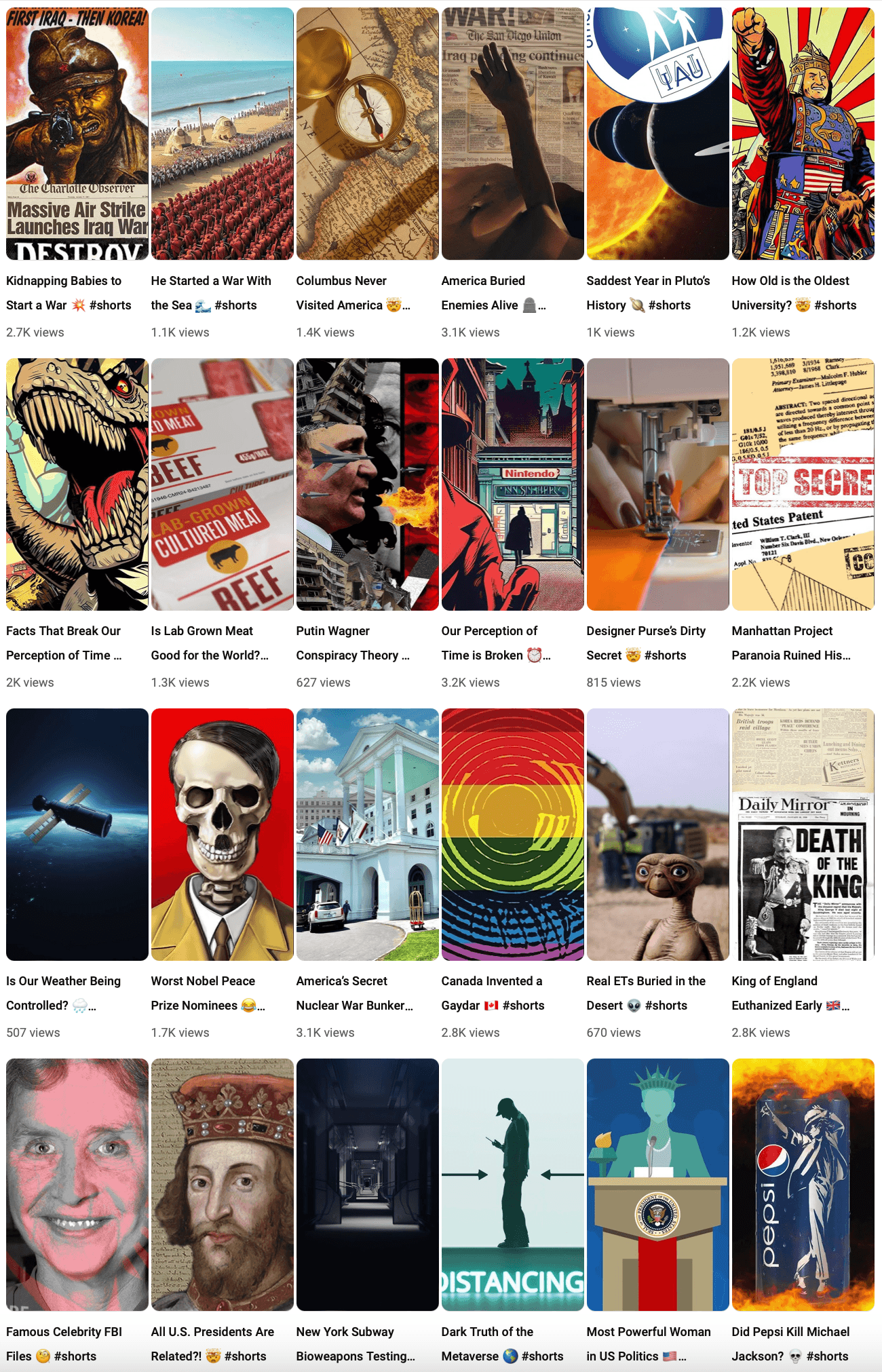This screenshot has width=882, height=1372.
Task: Open the Daily Mirror Death of the King thumbnail
Action: click(803, 835)
